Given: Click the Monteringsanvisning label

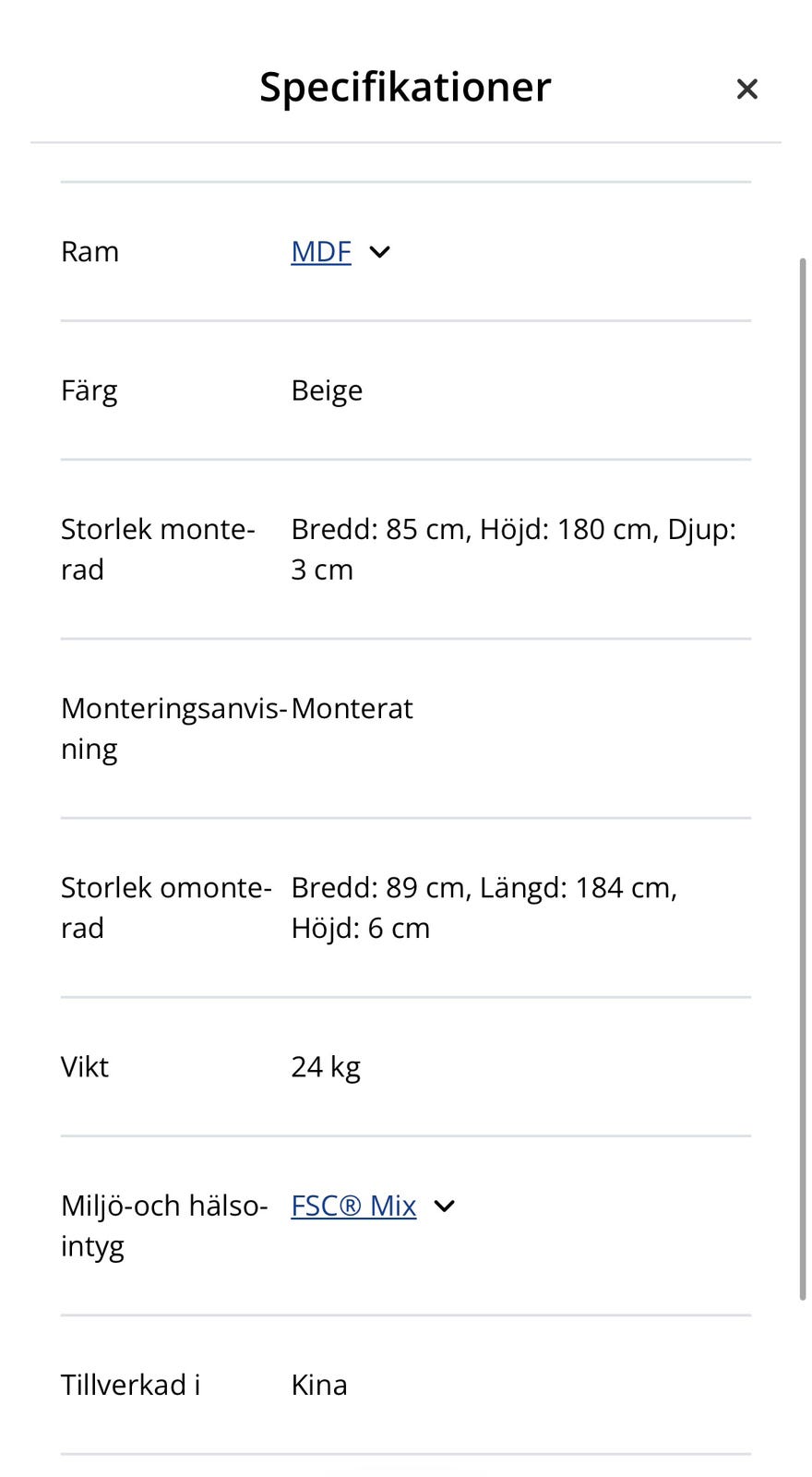Looking at the screenshot, I should (x=174, y=728).
